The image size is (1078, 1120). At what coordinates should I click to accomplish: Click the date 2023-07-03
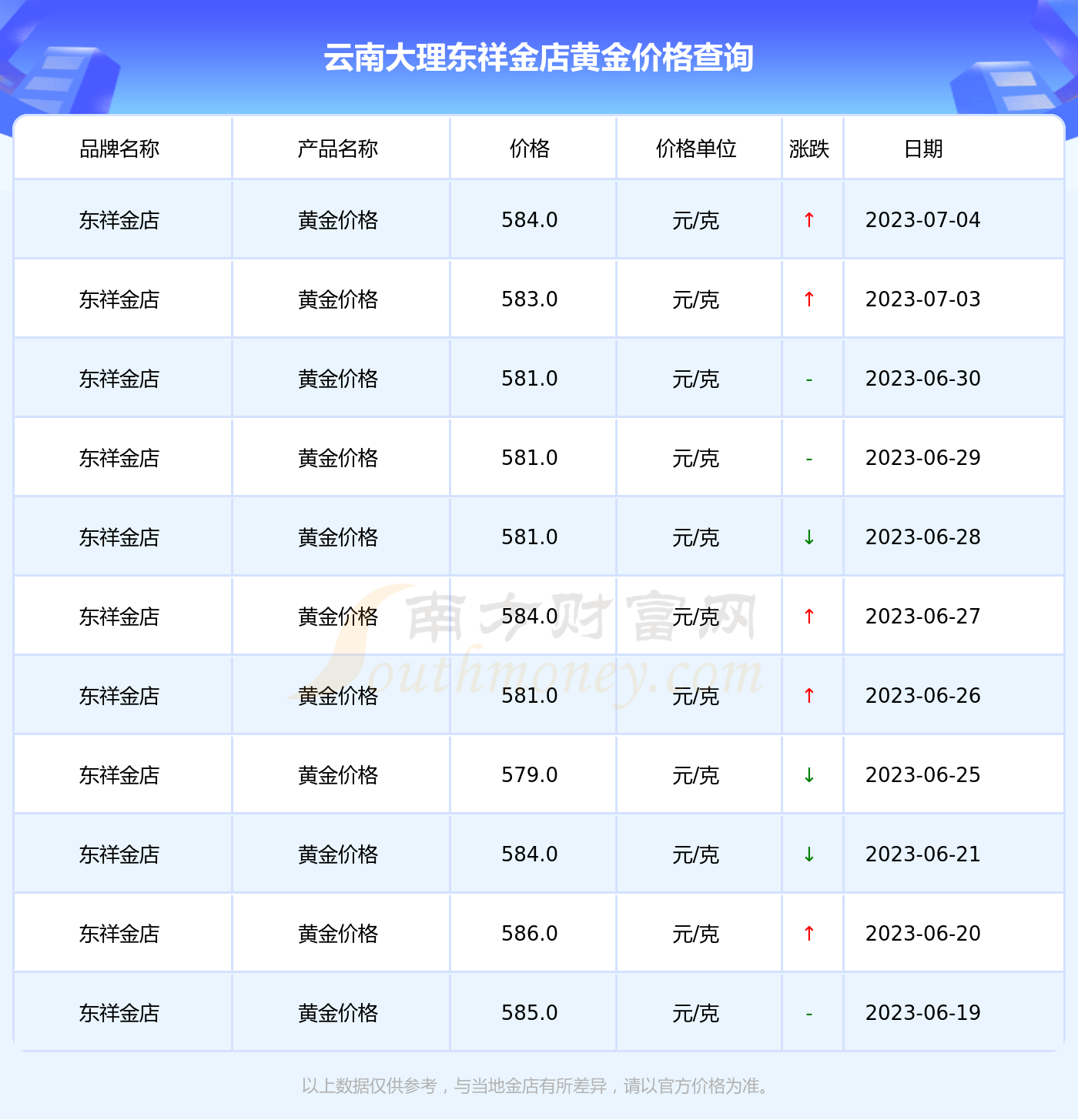click(x=923, y=299)
